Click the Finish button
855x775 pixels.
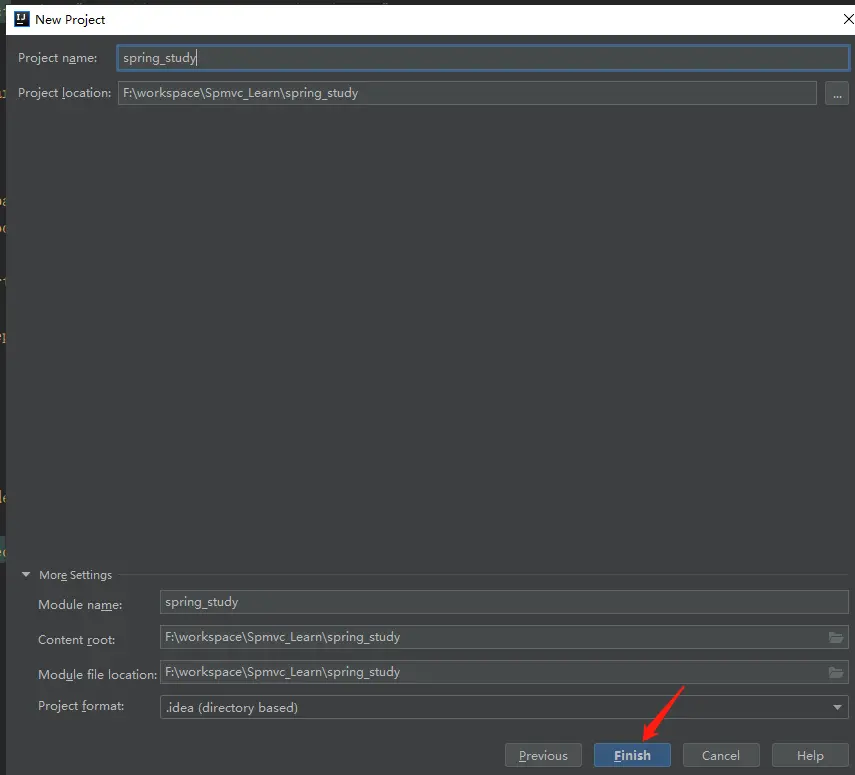tap(633, 755)
